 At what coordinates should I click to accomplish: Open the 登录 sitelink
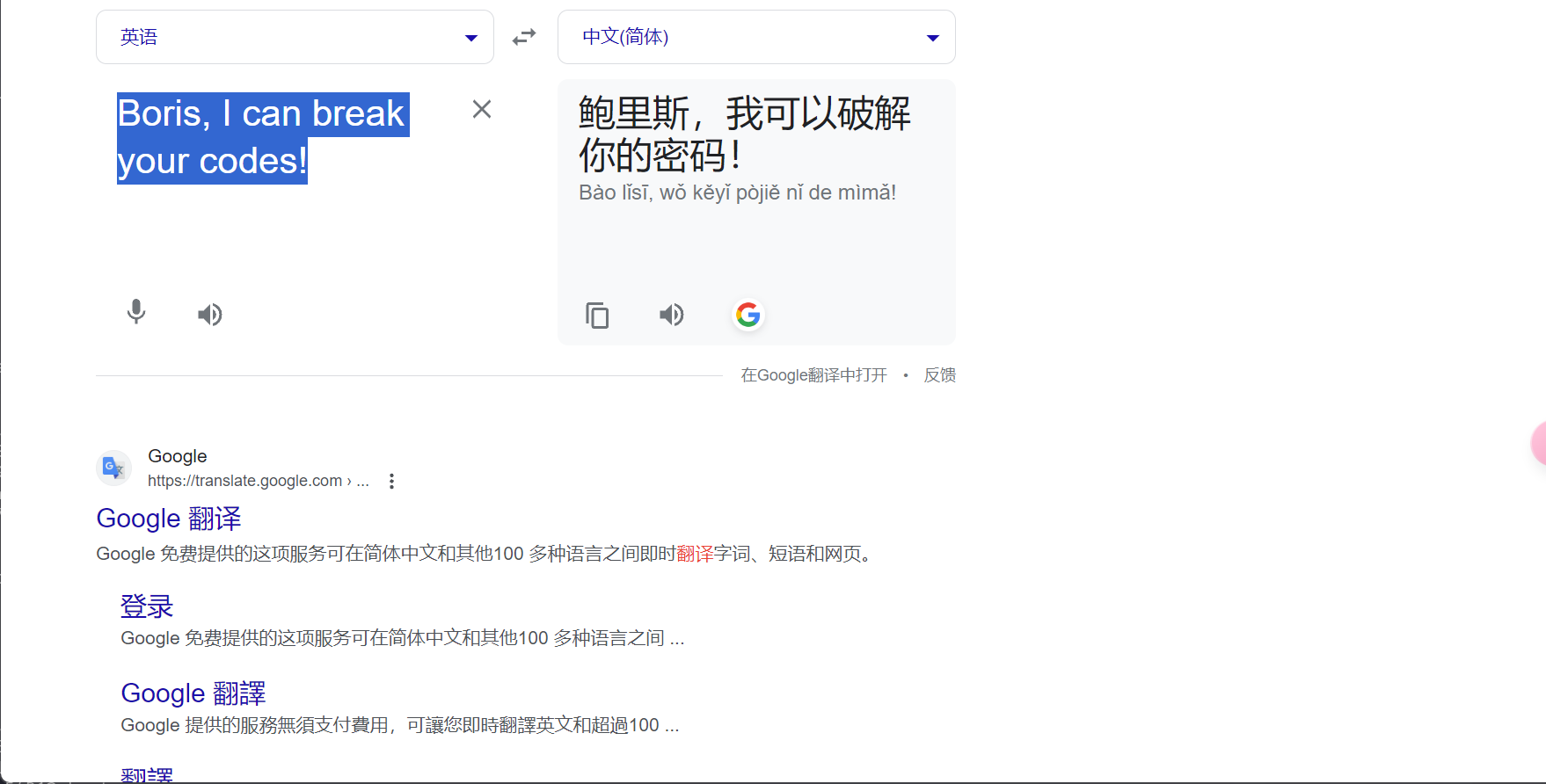[147, 606]
